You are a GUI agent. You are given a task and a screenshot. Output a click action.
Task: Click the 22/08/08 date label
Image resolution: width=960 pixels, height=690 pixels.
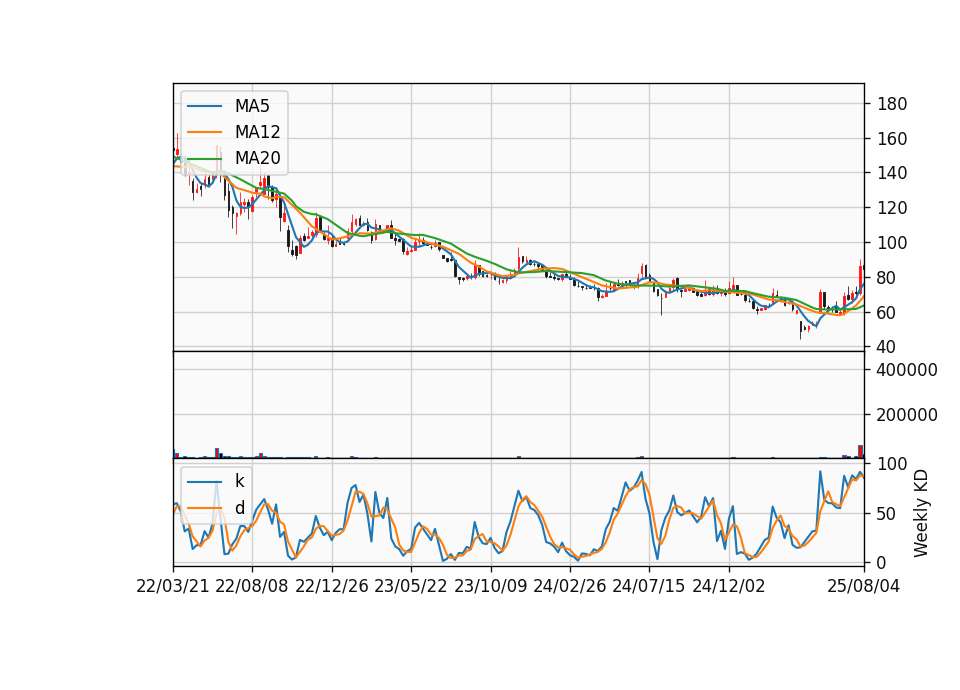pyautogui.click(x=252, y=586)
